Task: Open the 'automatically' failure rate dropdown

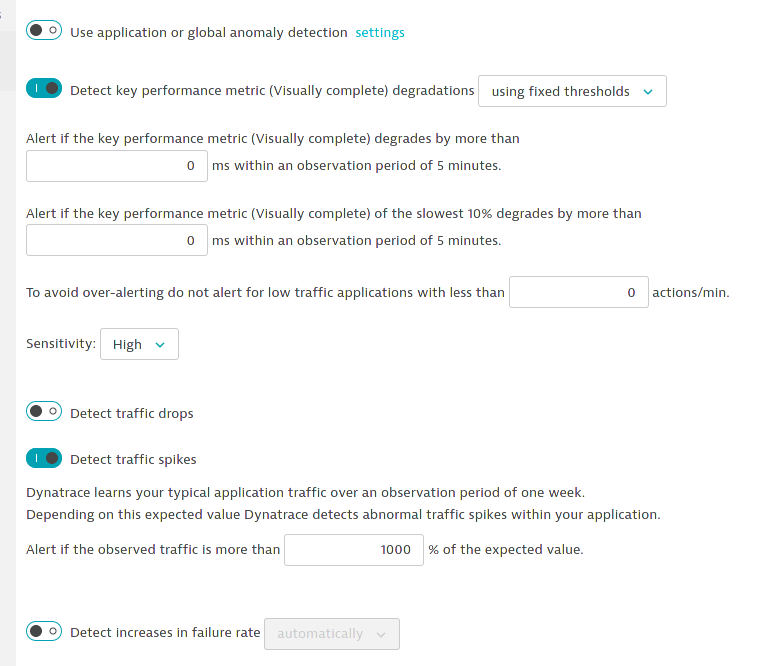Action: click(331, 634)
